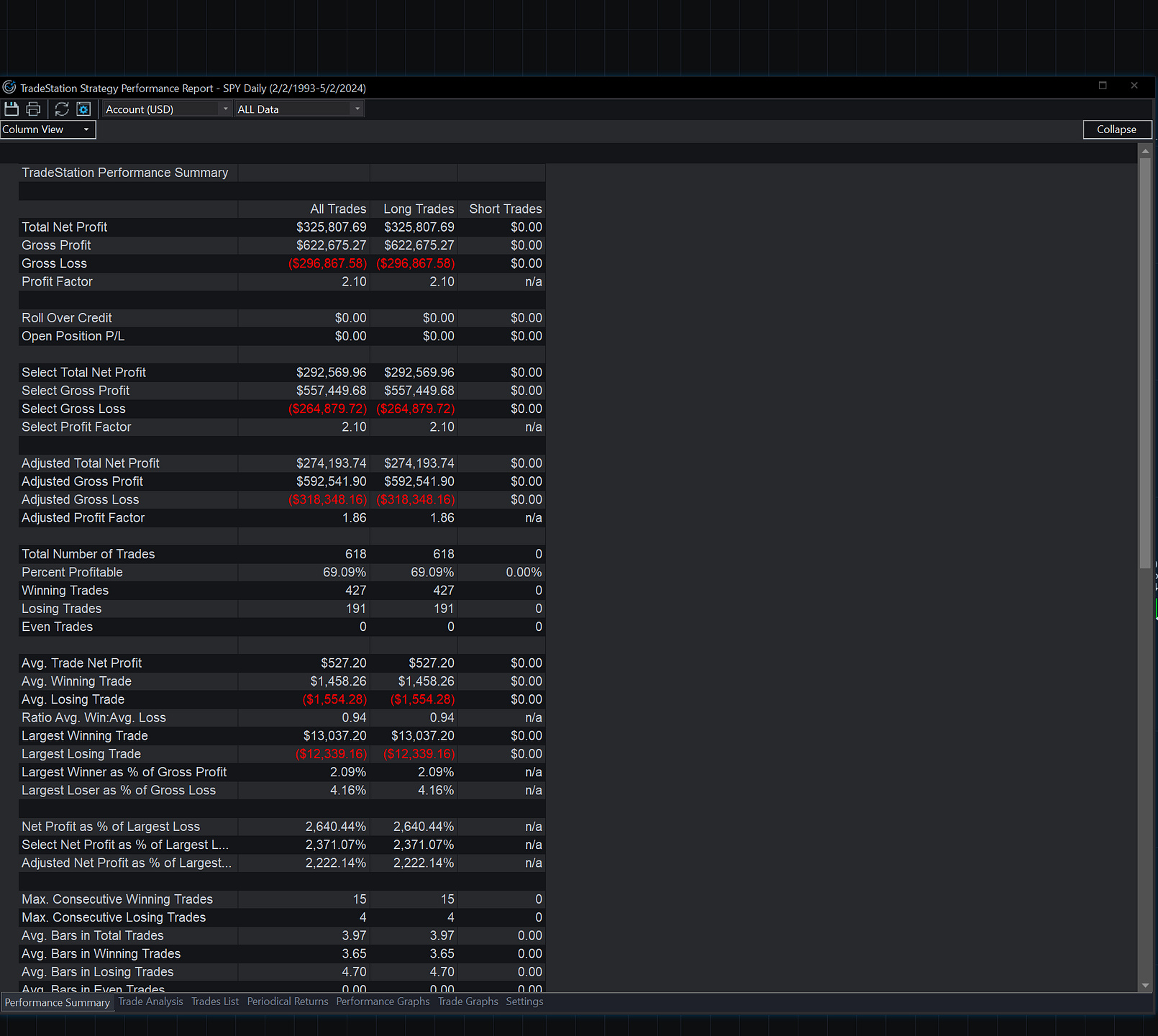
Task: Open the Settings tab
Action: [x=524, y=1001]
